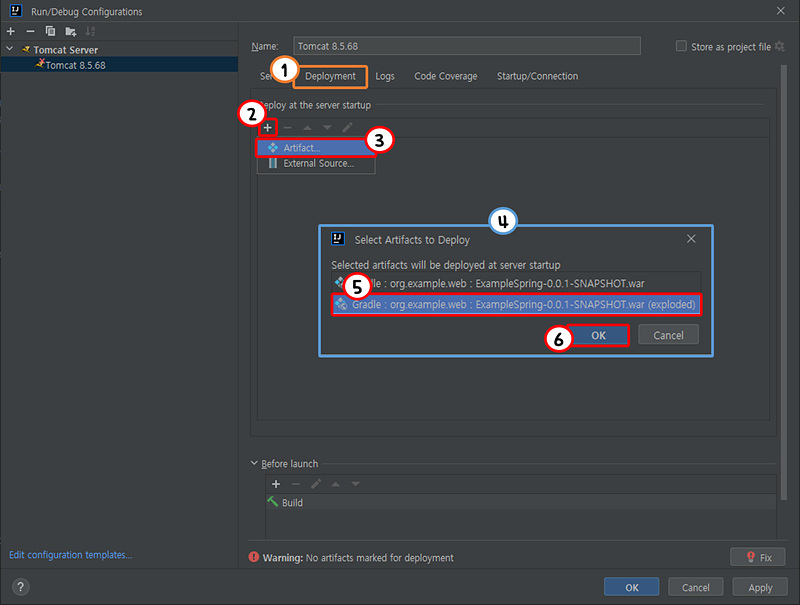Add a deployment item with the plus icon
800x605 pixels.
pyautogui.click(x=267, y=128)
